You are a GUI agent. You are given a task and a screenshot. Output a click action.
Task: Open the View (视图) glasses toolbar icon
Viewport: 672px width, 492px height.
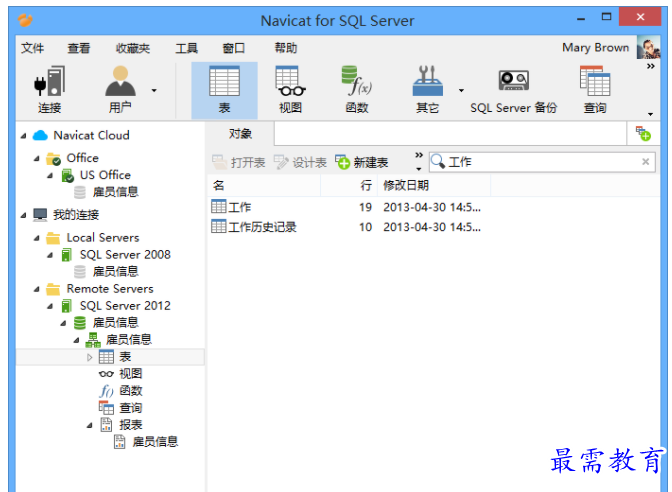click(290, 81)
